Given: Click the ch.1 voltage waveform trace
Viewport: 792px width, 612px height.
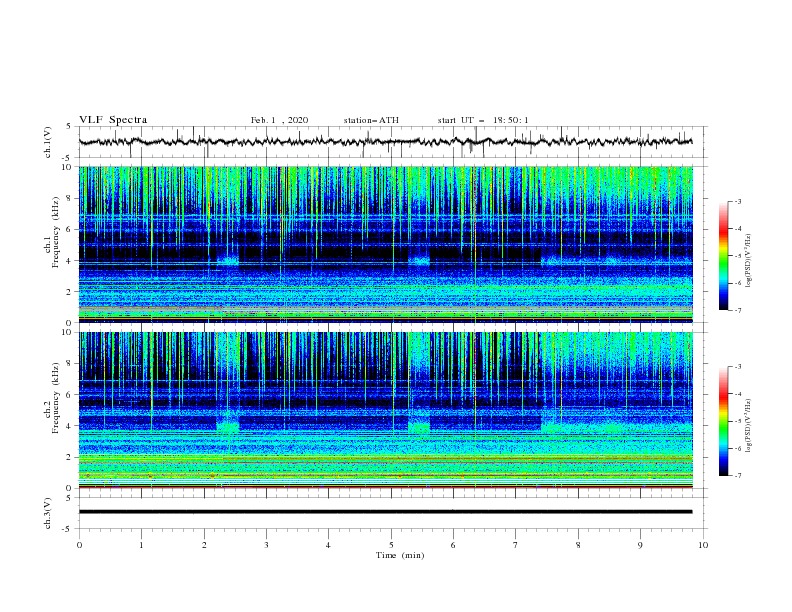Looking at the screenshot, I should point(385,142).
